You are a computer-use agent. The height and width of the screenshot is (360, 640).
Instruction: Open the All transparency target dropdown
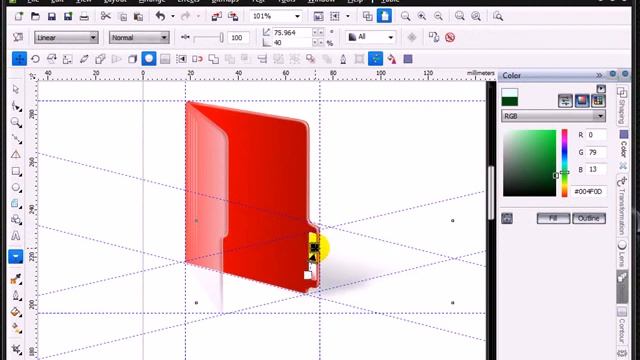coord(391,38)
